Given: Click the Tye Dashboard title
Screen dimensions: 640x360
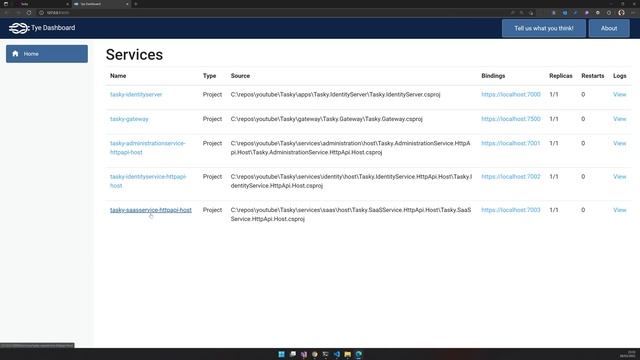Looking at the screenshot, I should [53, 28].
